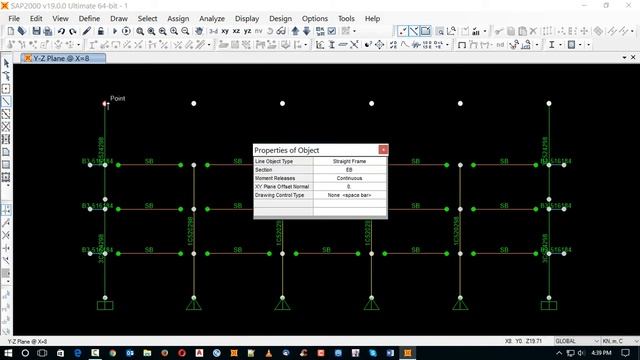
Task: Open Cortana search circle on taskbar
Action: coord(25,353)
